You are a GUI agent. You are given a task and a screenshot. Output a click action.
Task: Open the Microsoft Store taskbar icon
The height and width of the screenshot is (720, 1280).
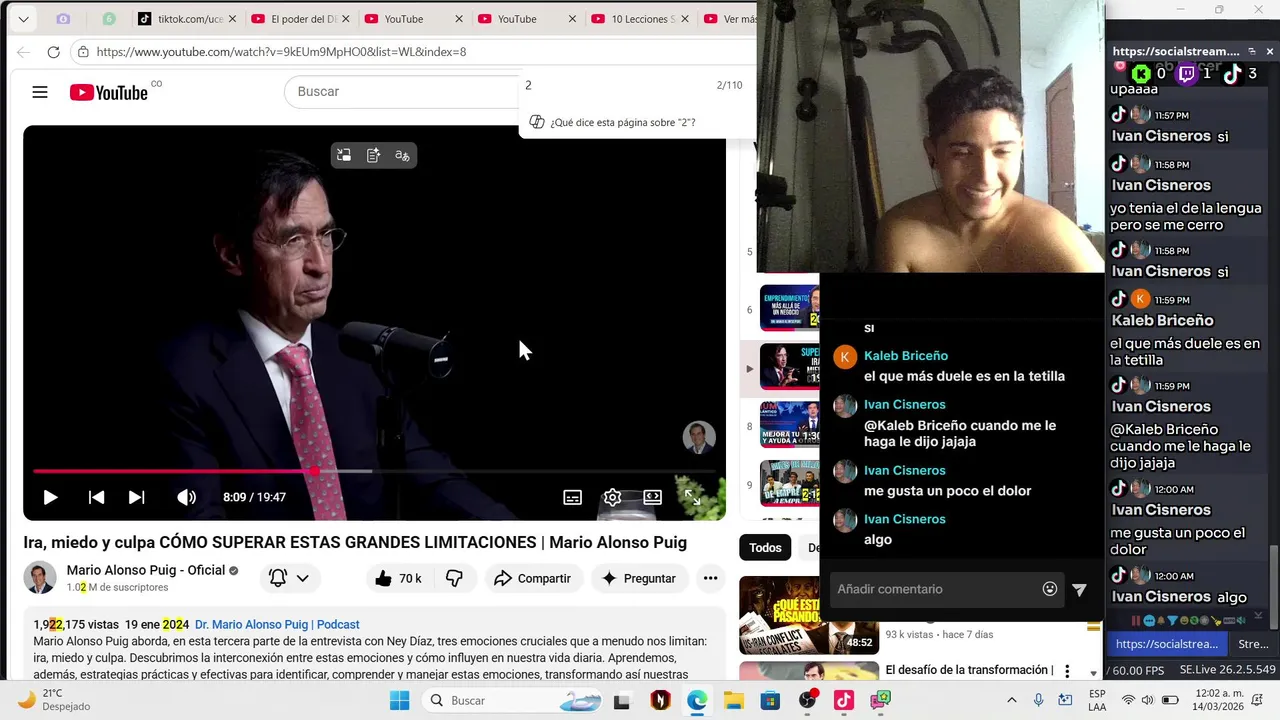[770, 700]
